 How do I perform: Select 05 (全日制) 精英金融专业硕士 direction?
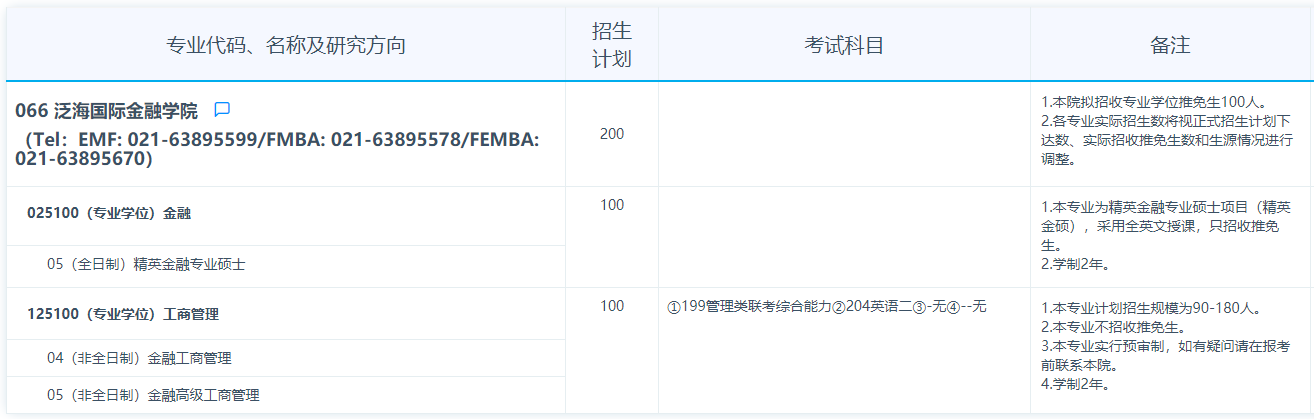[x=146, y=265]
